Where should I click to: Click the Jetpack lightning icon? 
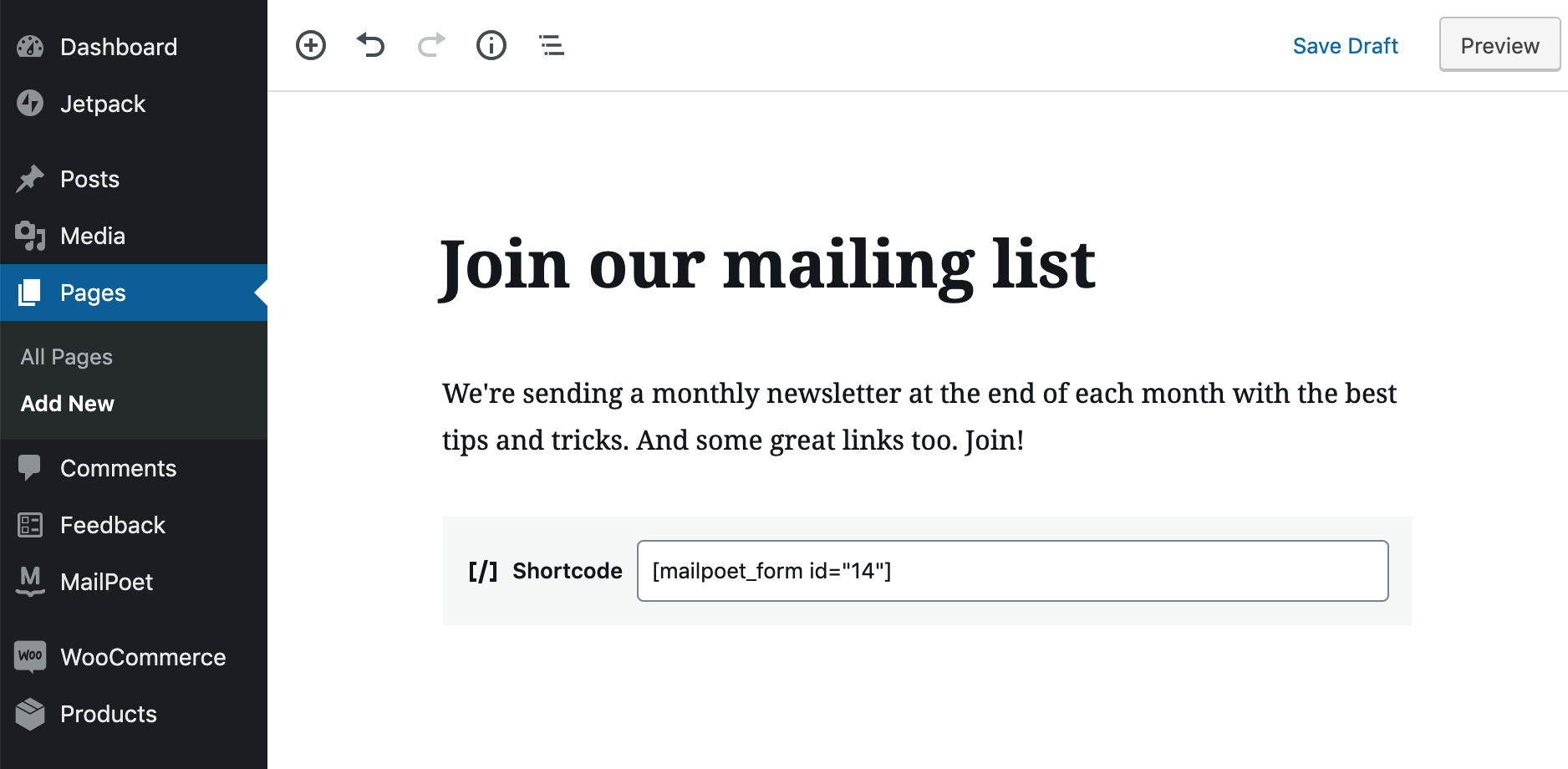click(30, 104)
